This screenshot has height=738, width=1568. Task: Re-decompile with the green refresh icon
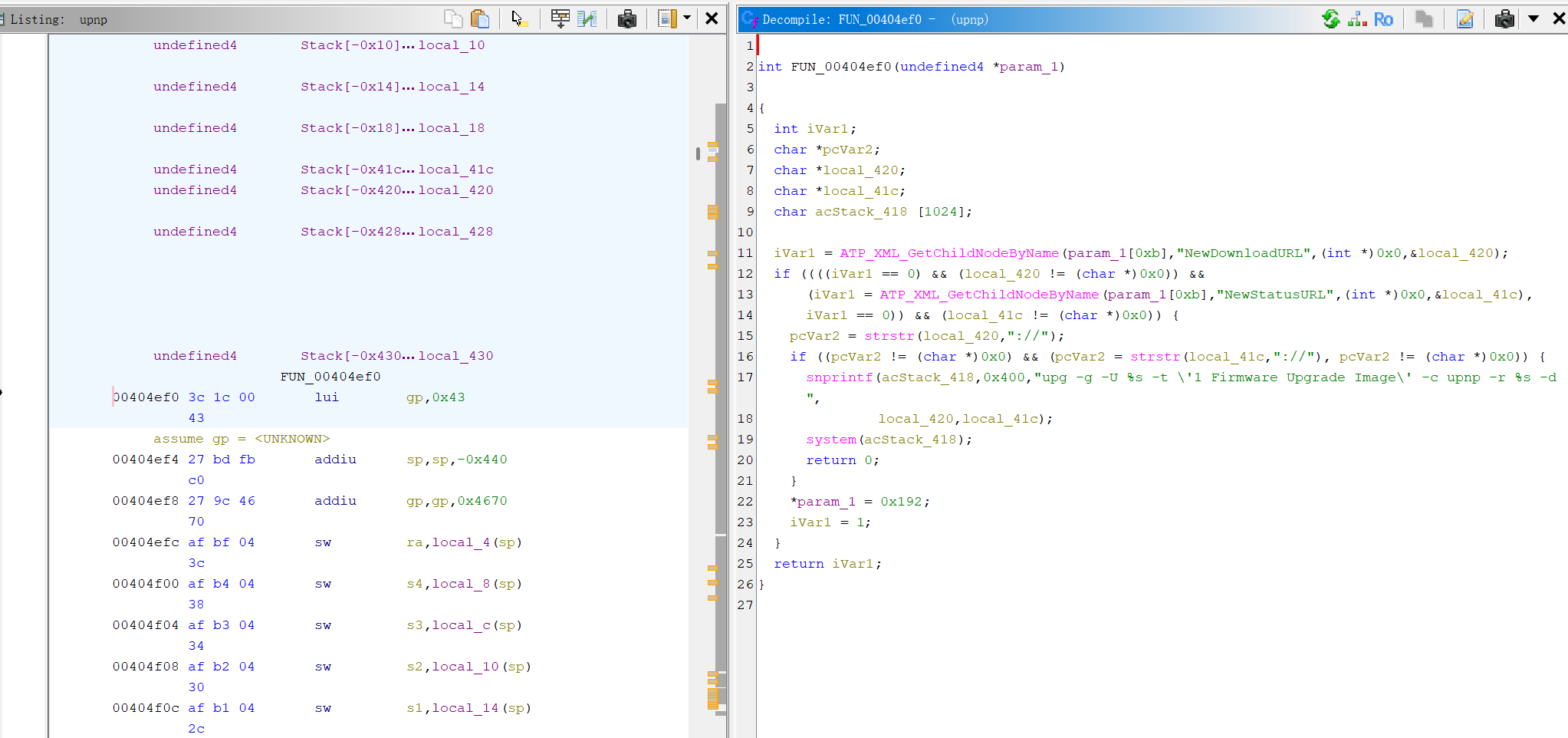[x=1331, y=18]
